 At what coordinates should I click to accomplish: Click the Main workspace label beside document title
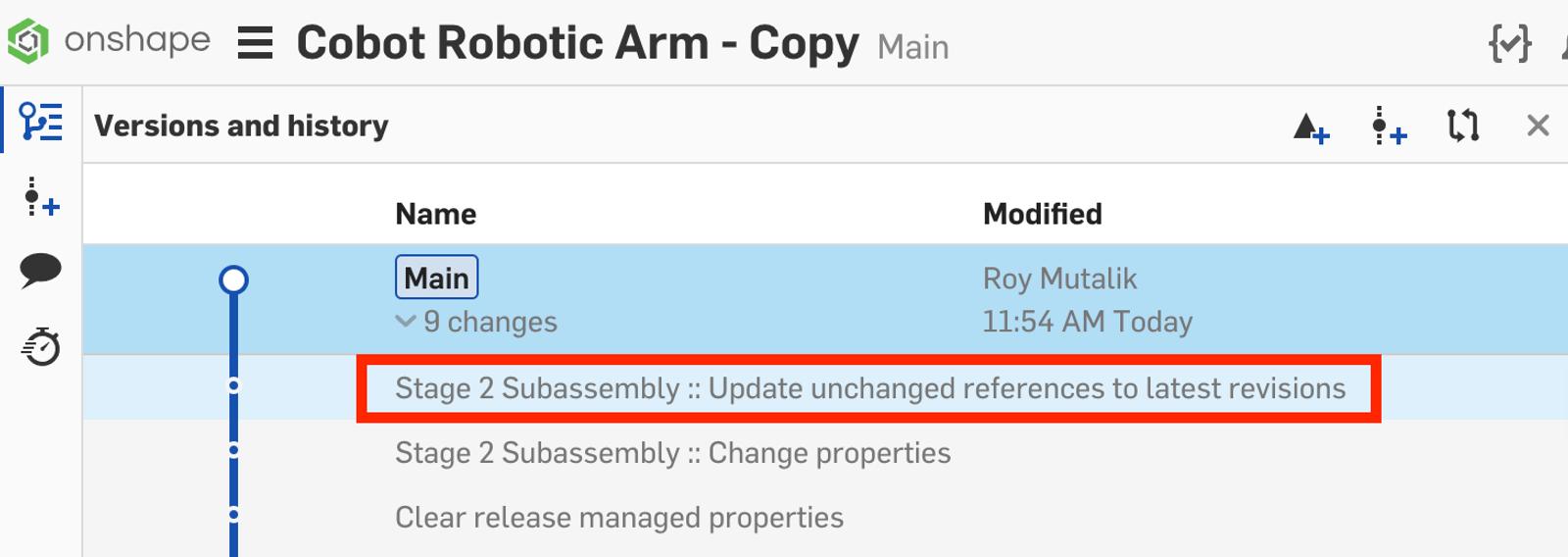pyautogui.click(x=912, y=47)
